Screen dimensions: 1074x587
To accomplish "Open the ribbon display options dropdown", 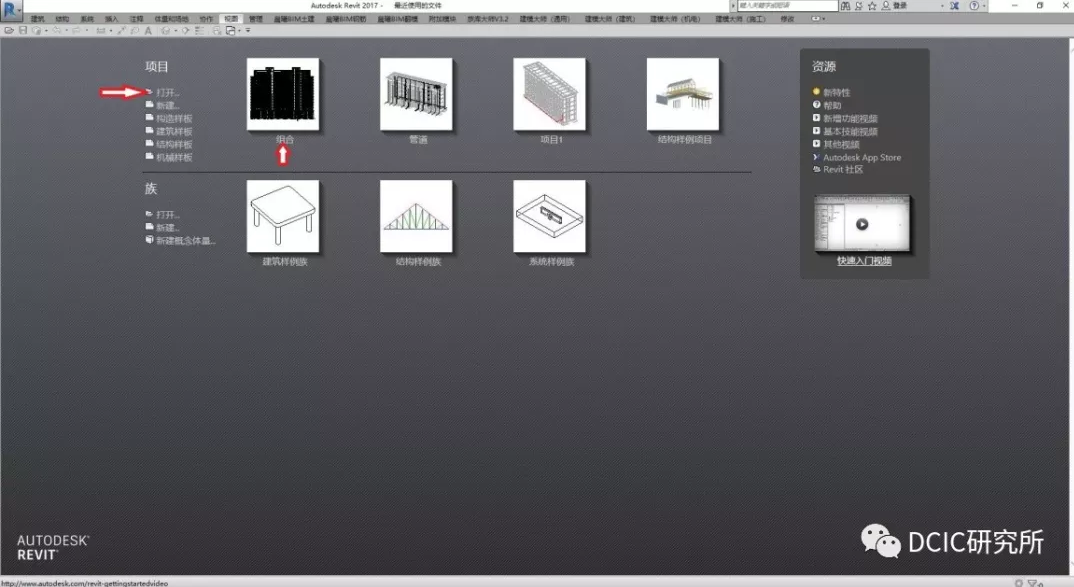I will tap(817, 18).
